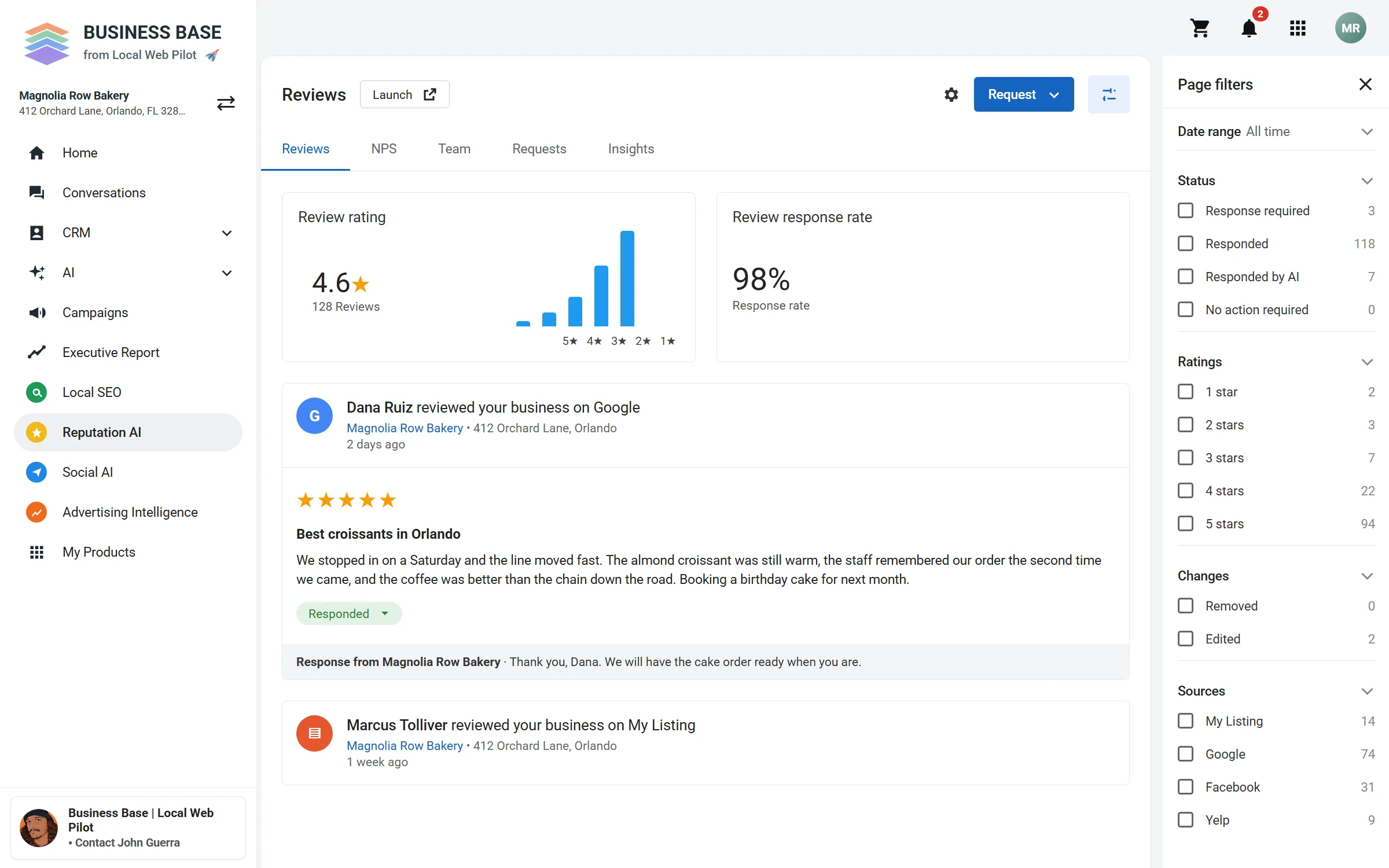
Task: Click the Social AI blue icon
Action: coord(36,472)
